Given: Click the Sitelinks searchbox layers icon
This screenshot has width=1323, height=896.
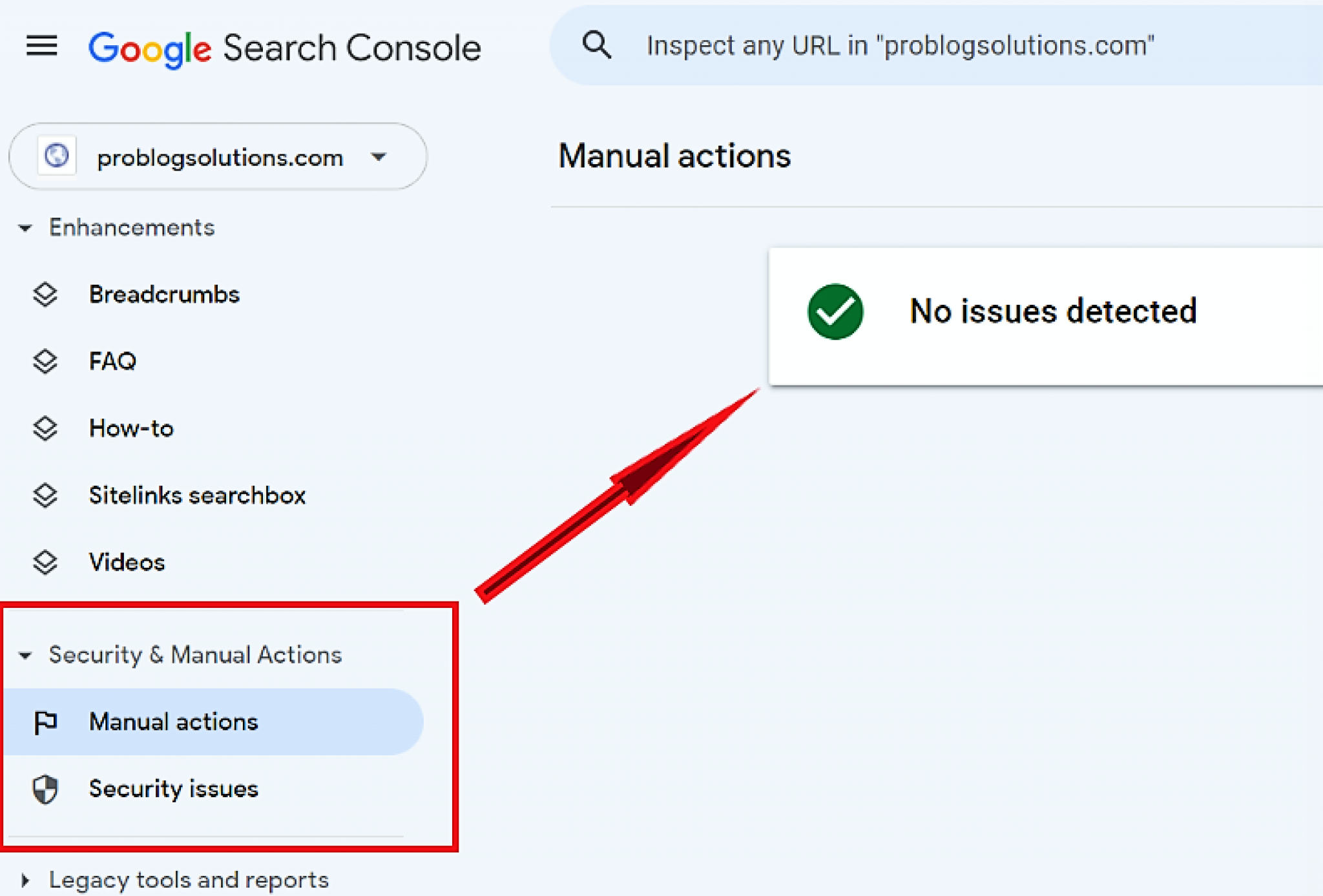Looking at the screenshot, I should click(x=45, y=495).
